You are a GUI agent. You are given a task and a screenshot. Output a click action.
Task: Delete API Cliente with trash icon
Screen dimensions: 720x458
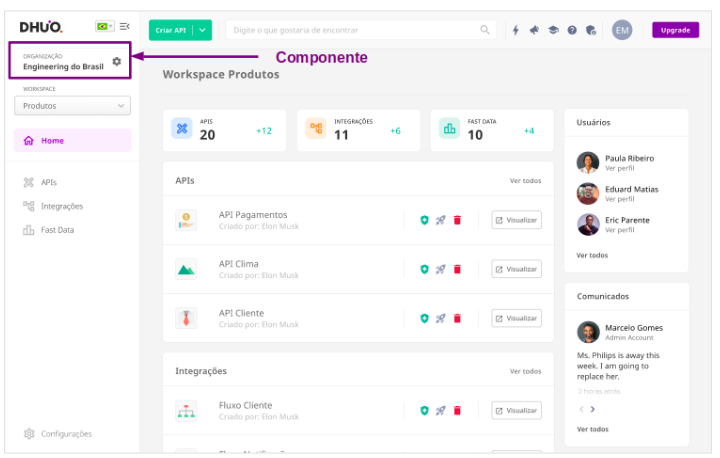tap(457, 319)
